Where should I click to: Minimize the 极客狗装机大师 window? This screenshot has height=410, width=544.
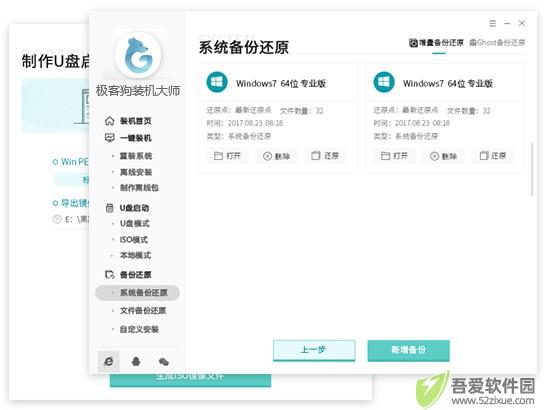(507, 23)
